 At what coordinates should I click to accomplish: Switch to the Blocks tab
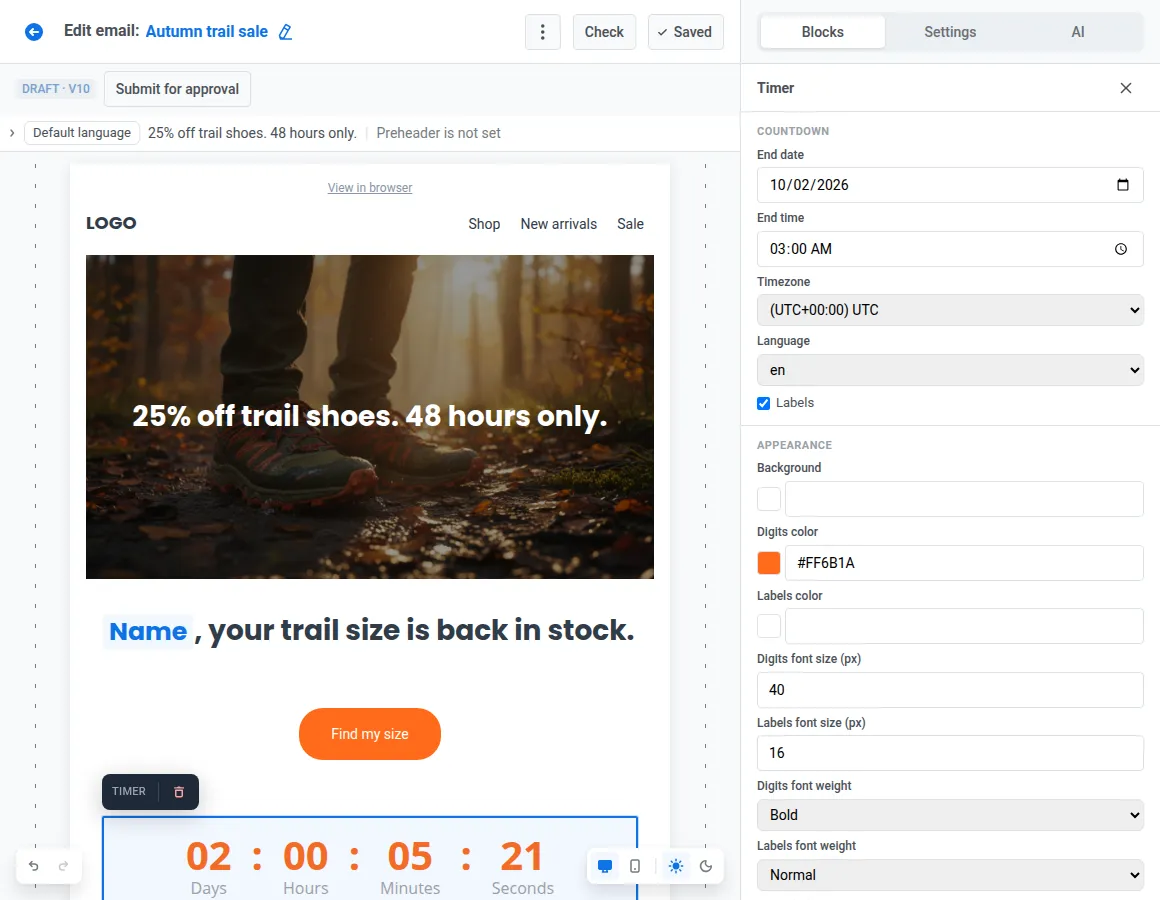tap(823, 32)
